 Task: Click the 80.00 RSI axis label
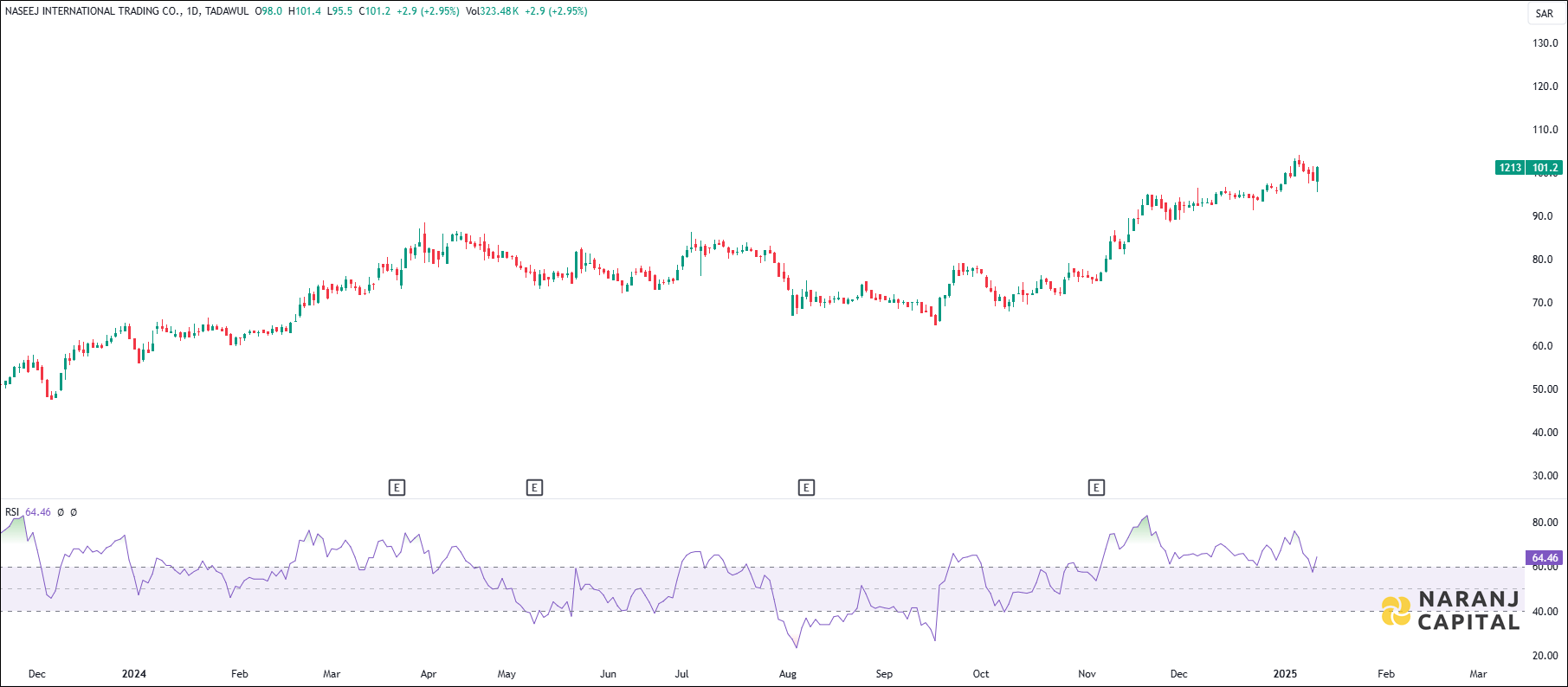(1545, 523)
